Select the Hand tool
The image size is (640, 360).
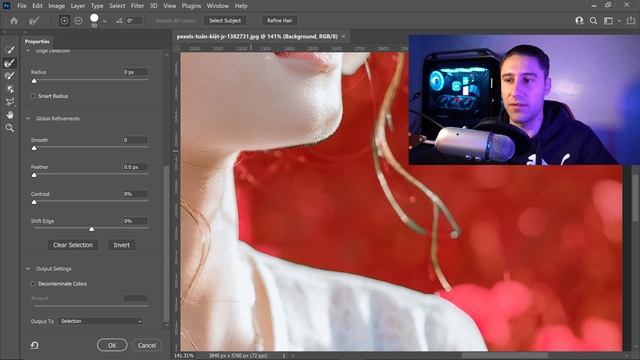pyautogui.click(x=10, y=115)
